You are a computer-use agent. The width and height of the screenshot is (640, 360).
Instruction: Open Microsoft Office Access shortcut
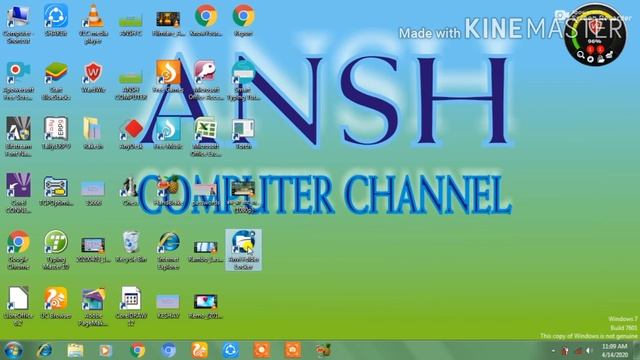point(206,80)
